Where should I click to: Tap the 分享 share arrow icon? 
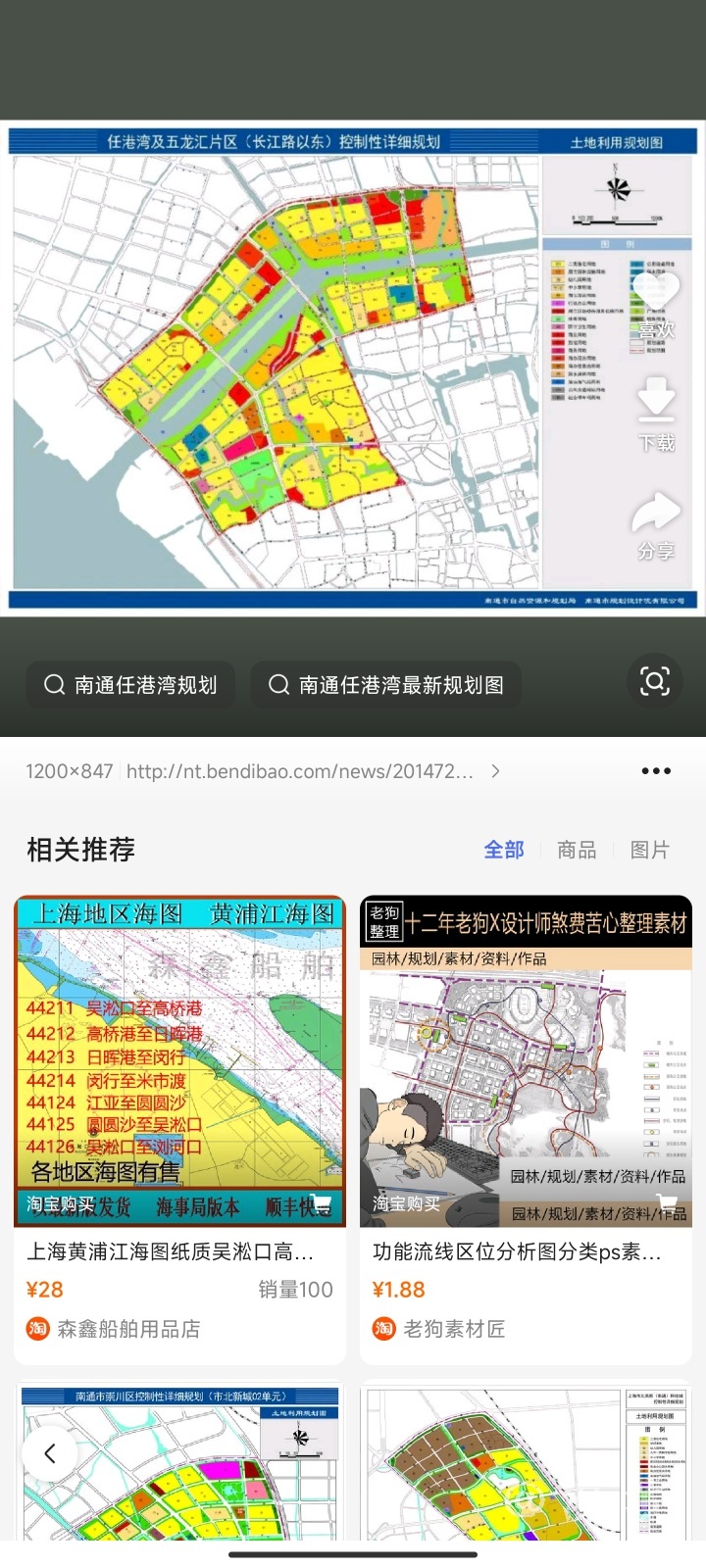click(655, 514)
